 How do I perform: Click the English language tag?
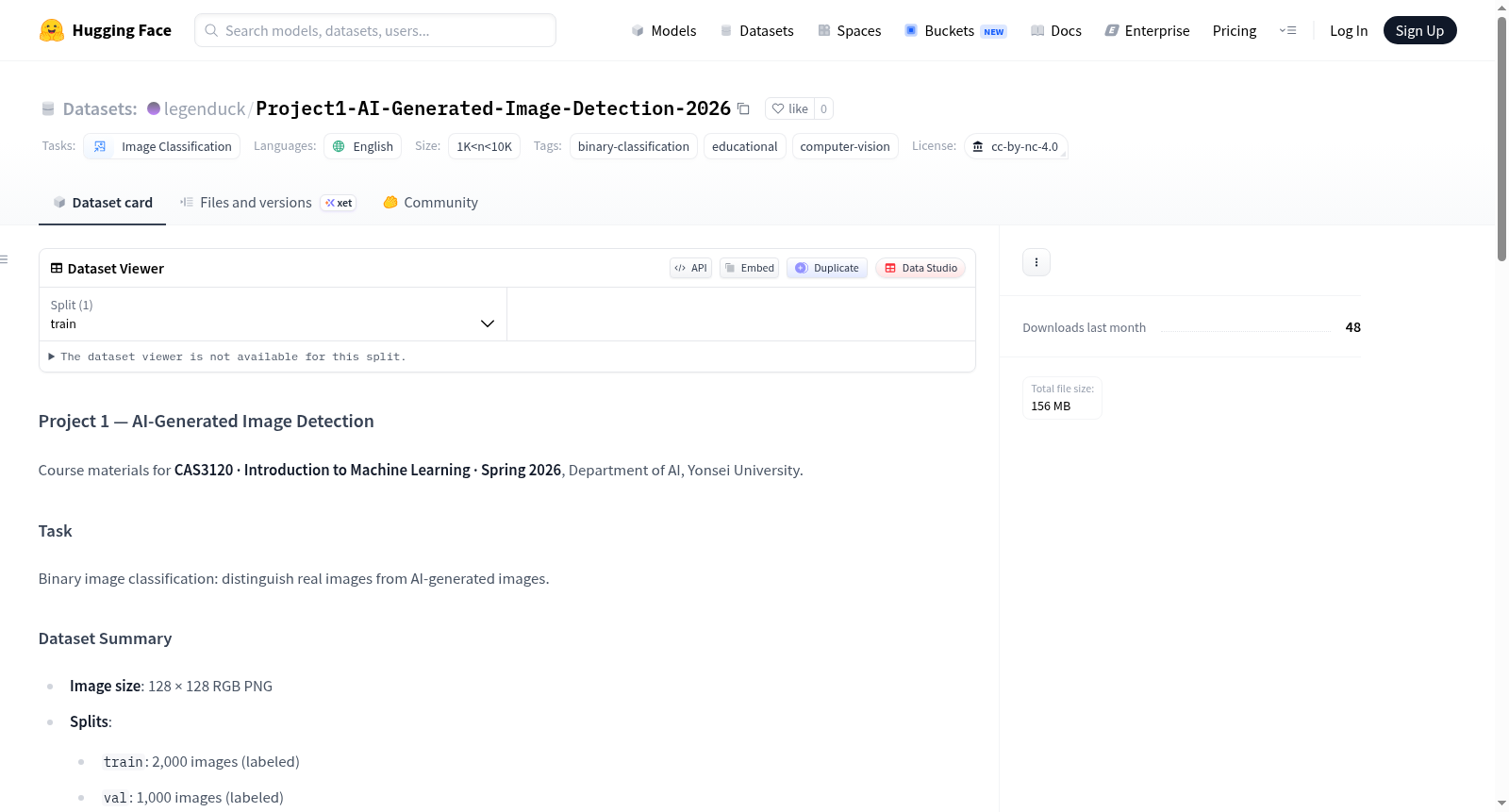(363, 146)
